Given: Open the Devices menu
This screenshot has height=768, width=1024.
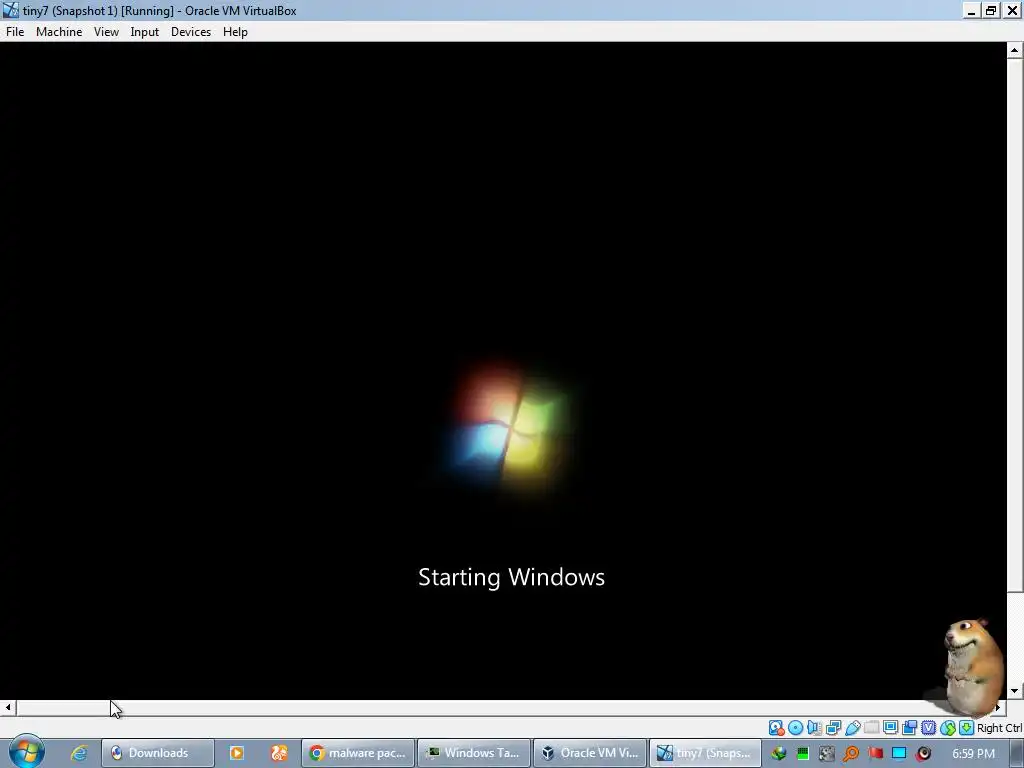Looking at the screenshot, I should pos(191,31).
